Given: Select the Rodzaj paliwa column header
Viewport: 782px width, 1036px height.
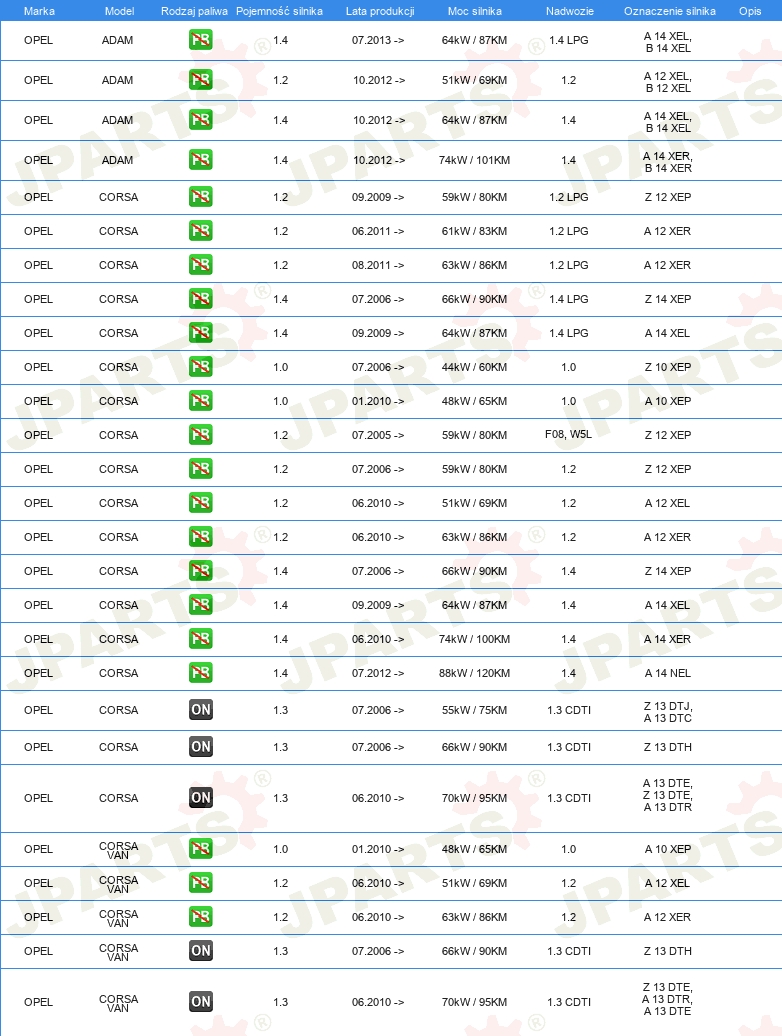Looking at the screenshot, I should (194, 11).
